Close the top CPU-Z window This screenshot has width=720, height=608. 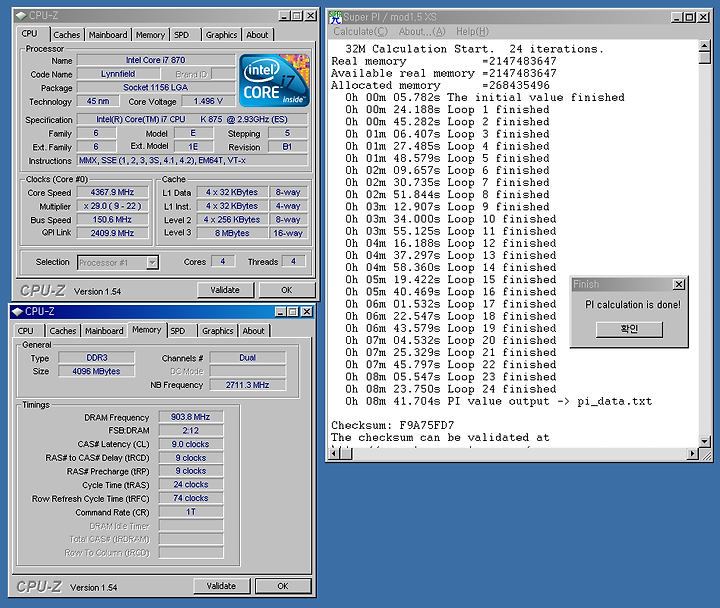coord(311,16)
